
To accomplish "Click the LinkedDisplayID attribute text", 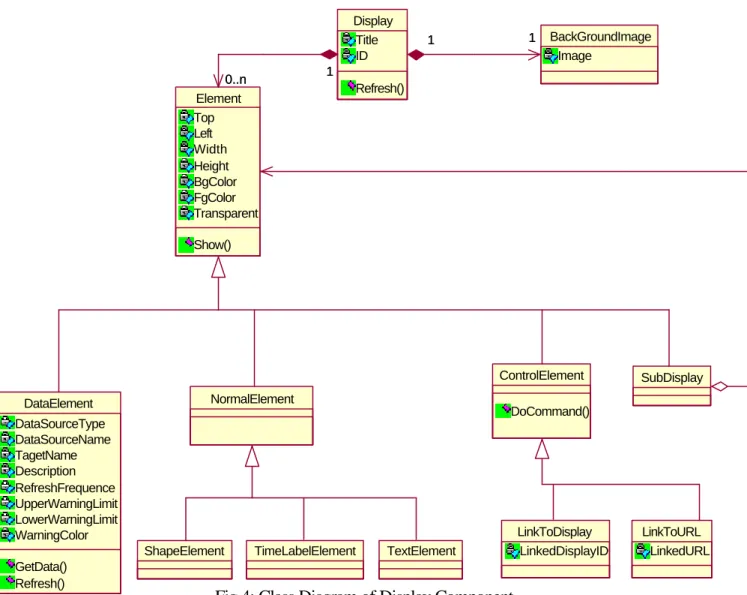I will pos(564,551).
